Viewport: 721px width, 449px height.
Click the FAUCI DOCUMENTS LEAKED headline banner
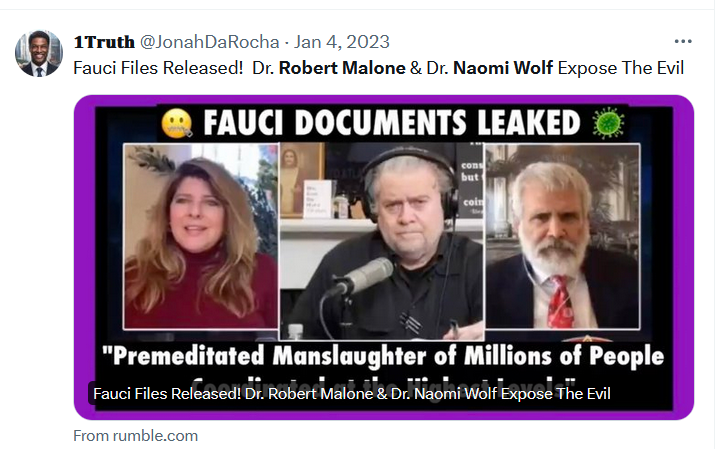pos(392,123)
